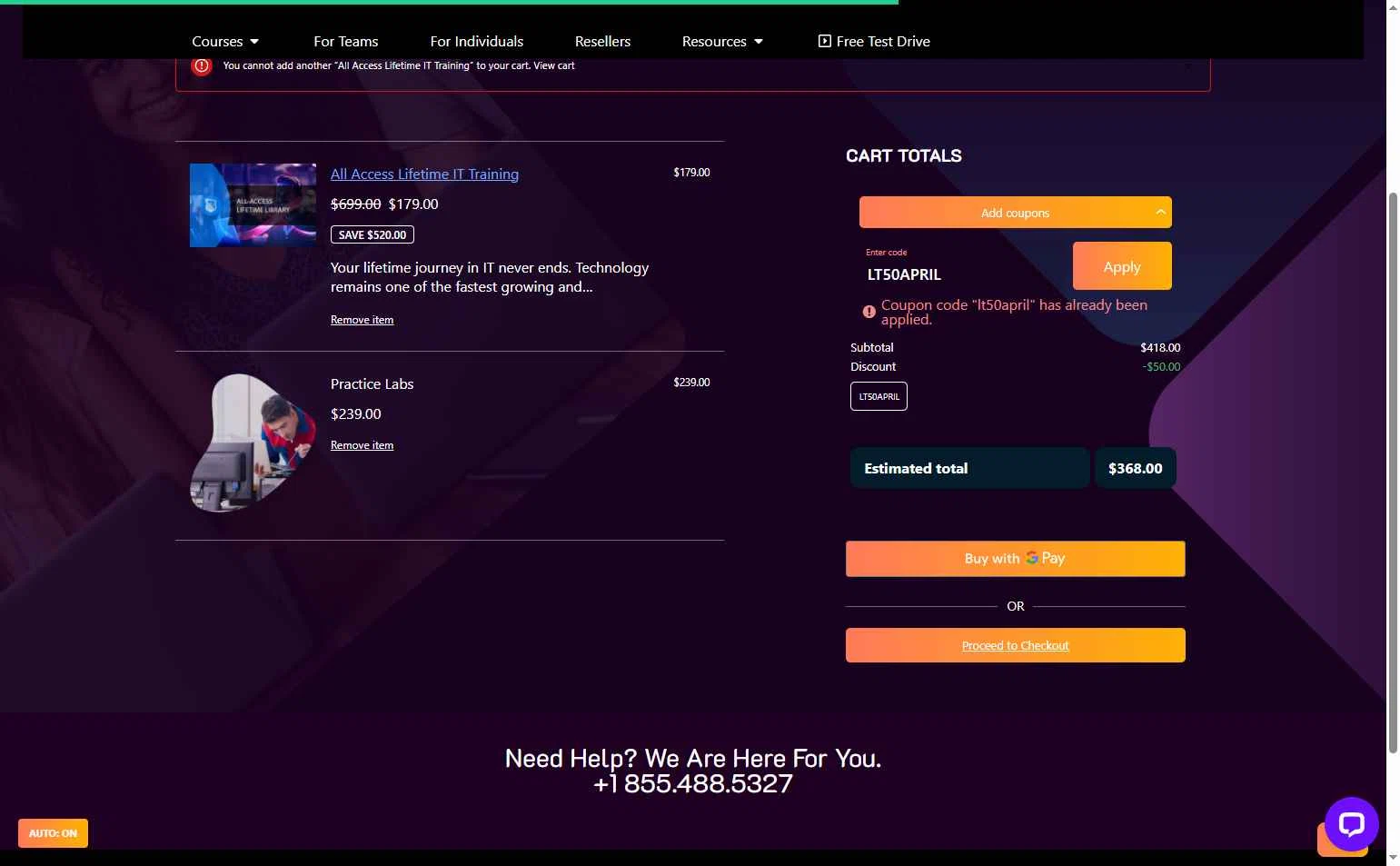Remove the LT50APRIL coupon chip
Image resolution: width=1400 pixels, height=866 pixels.
pos(879,396)
